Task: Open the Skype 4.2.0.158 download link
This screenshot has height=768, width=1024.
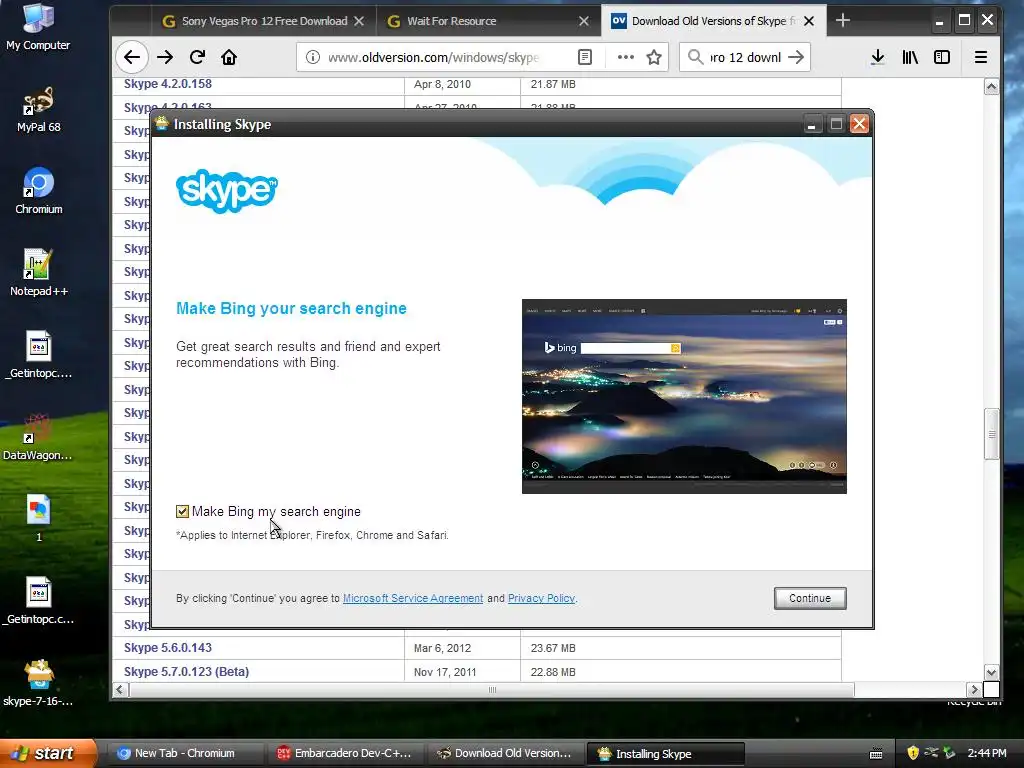Action: (168, 84)
